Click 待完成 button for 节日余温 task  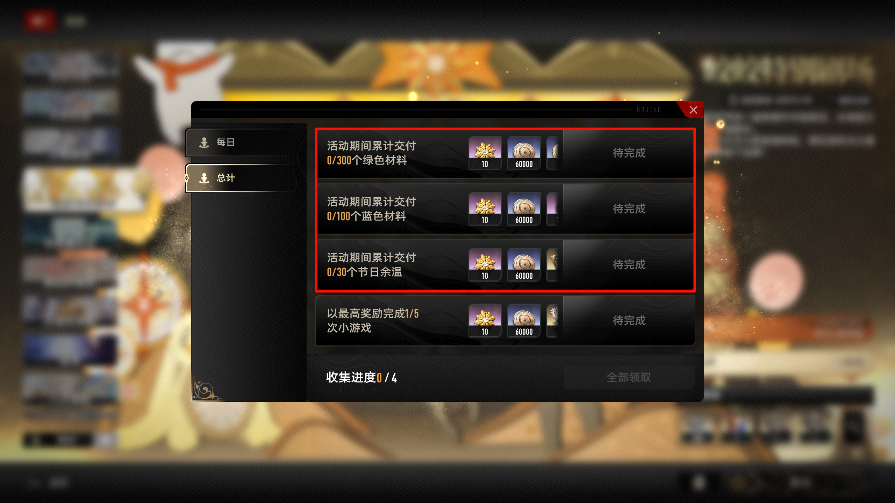[x=628, y=264]
